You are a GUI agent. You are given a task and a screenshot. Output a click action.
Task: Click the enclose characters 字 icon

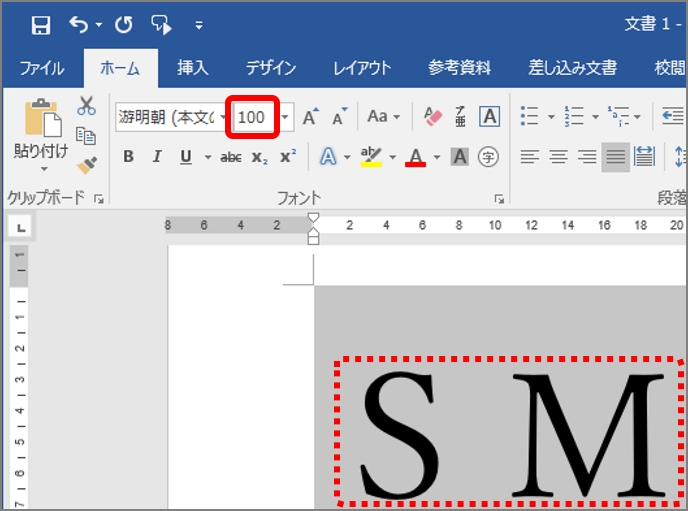tap(488, 157)
